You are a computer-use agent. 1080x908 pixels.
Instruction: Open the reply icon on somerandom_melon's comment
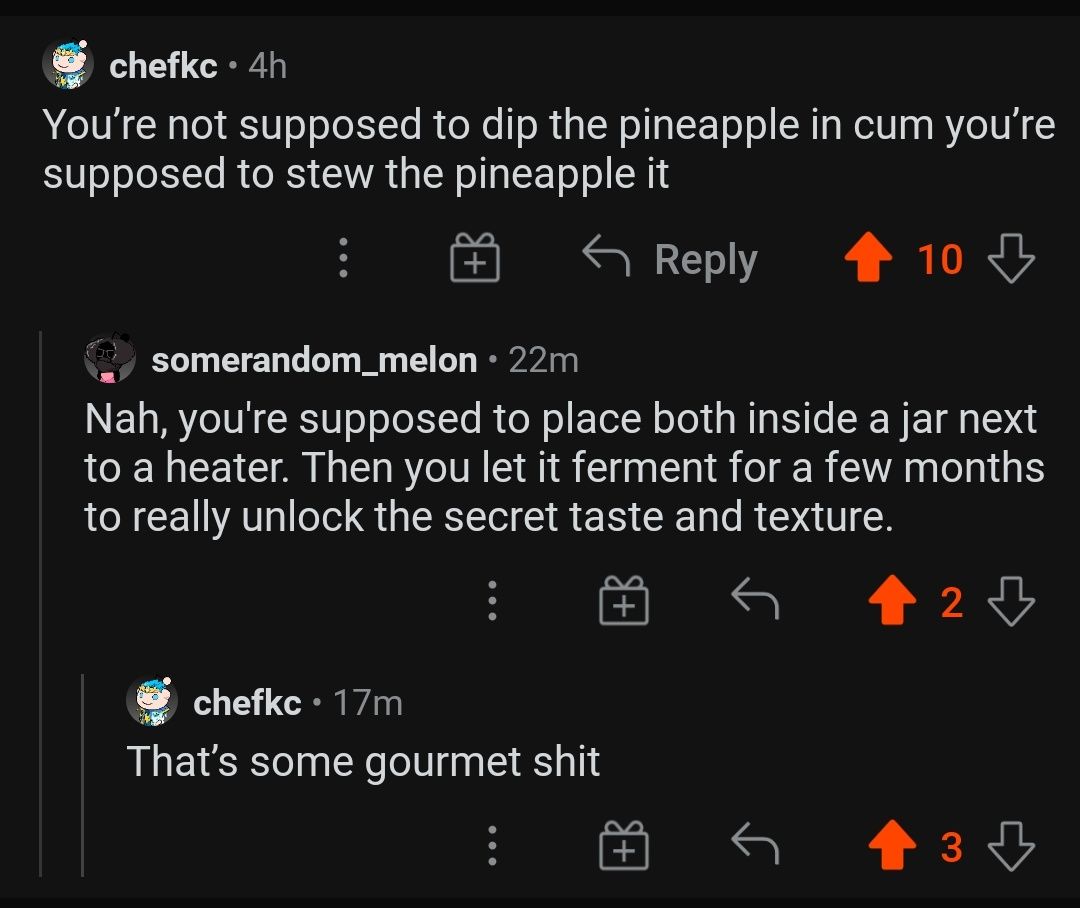pyautogui.click(x=756, y=601)
